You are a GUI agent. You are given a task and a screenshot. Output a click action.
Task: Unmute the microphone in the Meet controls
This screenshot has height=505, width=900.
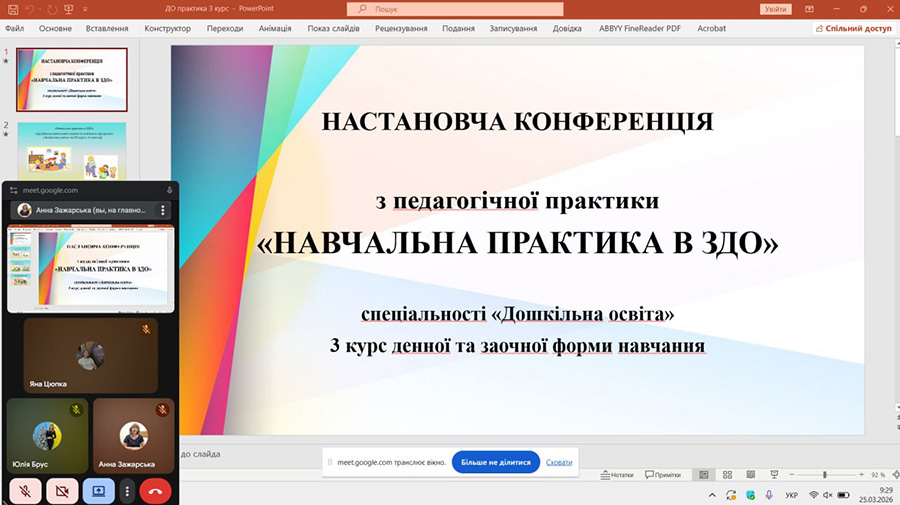coord(25,491)
